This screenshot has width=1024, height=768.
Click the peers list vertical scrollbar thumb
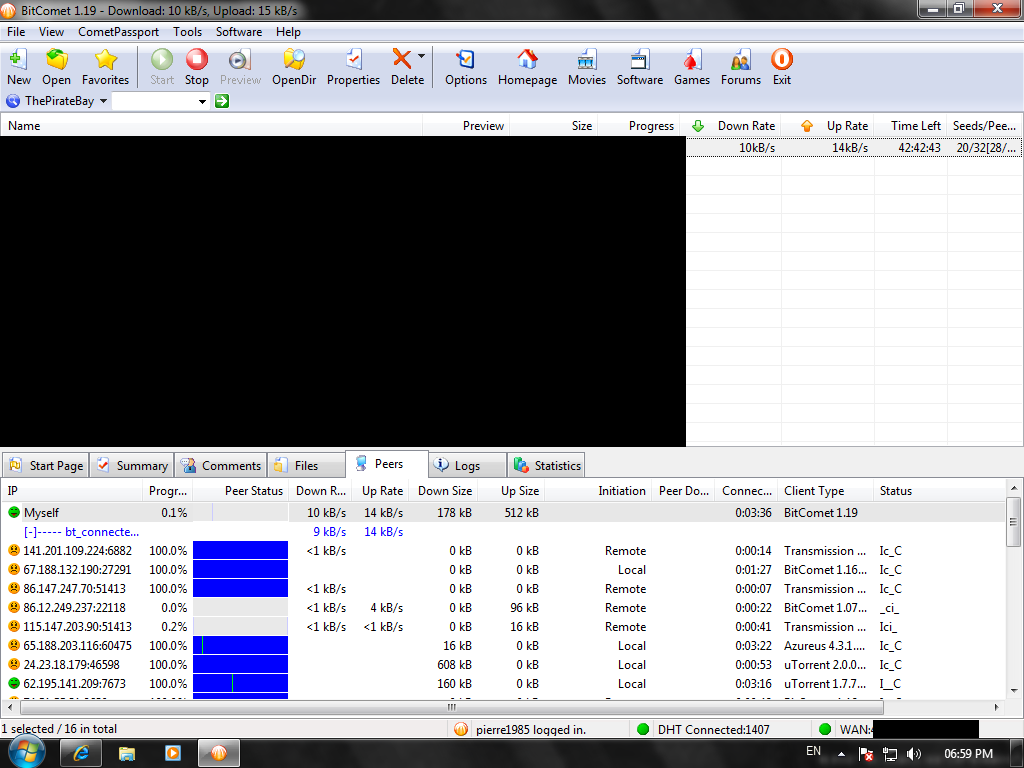(x=1013, y=522)
